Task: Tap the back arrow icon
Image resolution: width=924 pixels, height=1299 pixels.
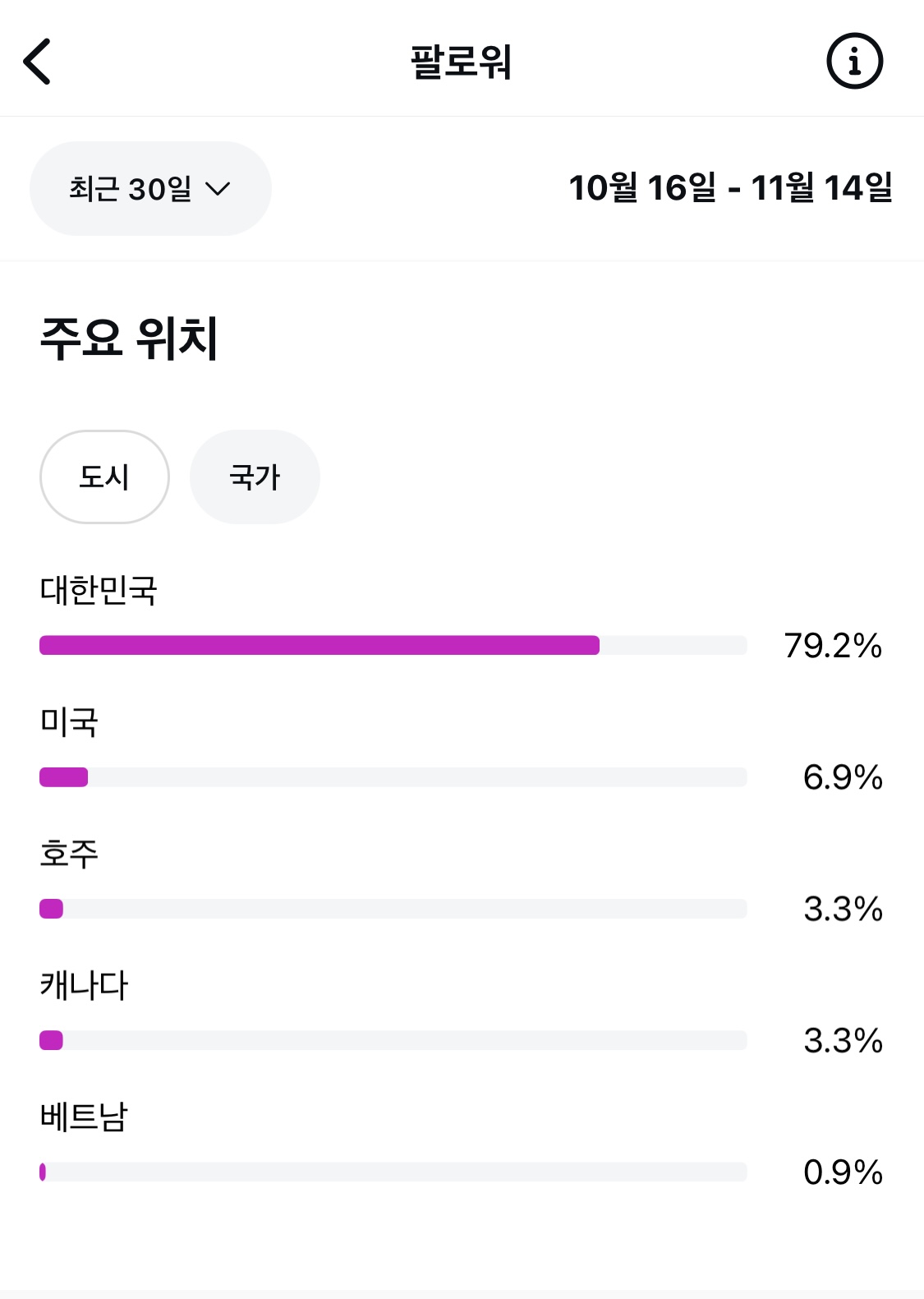Action: coord(37,62)
